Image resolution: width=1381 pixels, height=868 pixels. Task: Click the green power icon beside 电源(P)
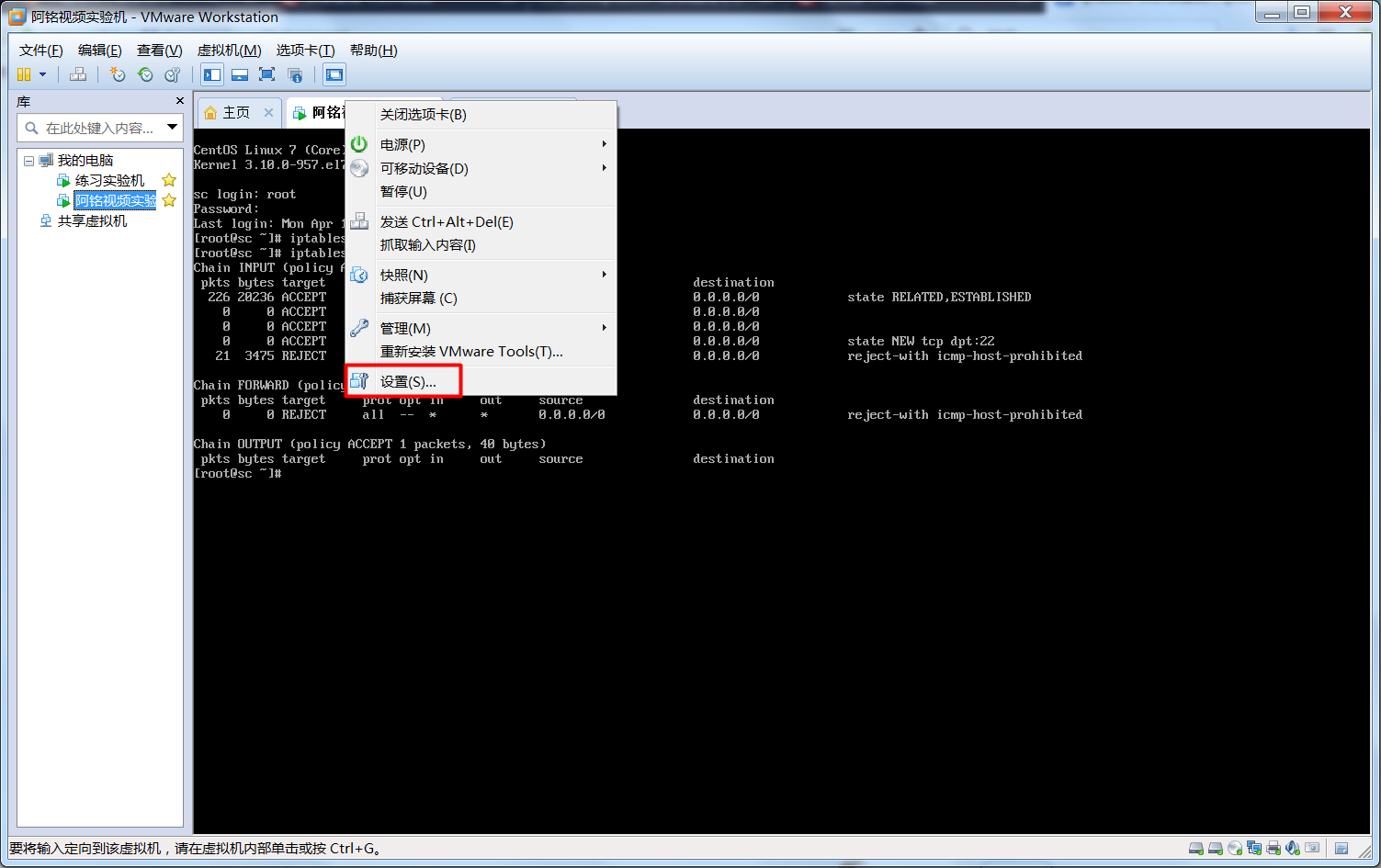coord(359,144)
